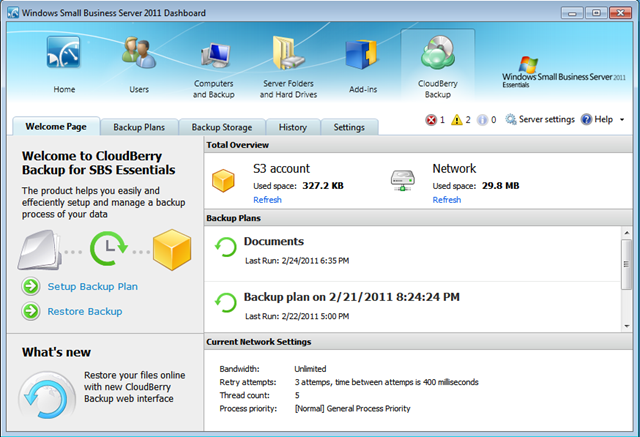Open the Backup Storage tab
The width and height of the screenshot is (640, 437).
(x=222, y=127)
